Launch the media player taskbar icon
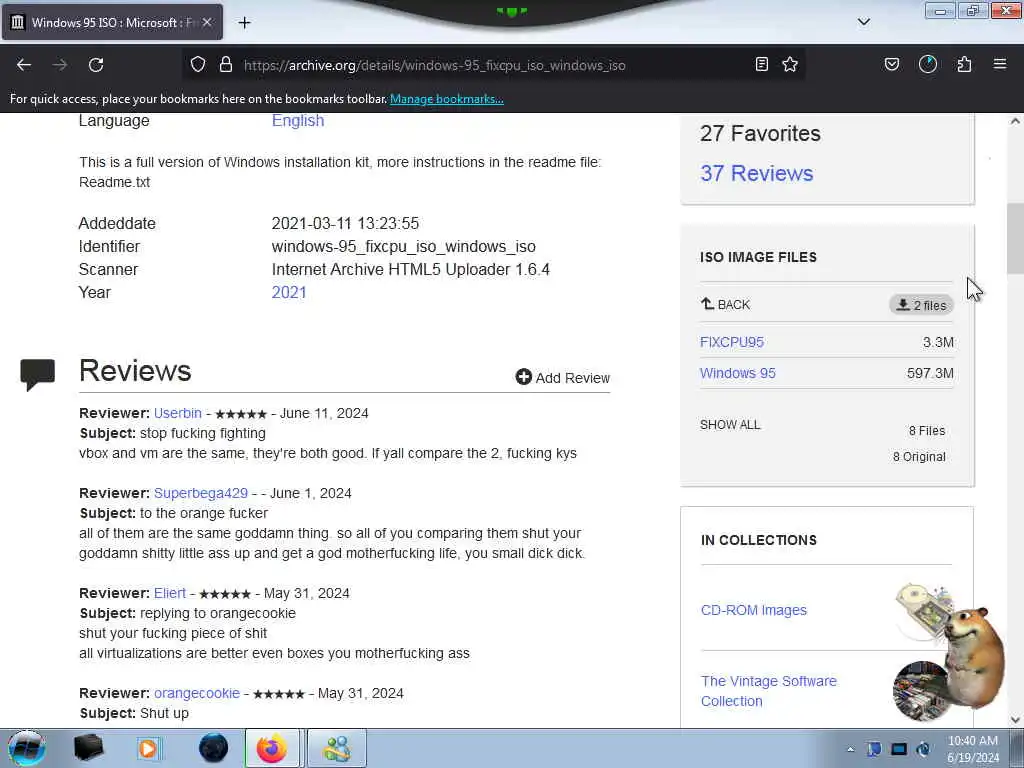Image resolution: width=1024 pixels, height=768 pixels. [148, 748]
